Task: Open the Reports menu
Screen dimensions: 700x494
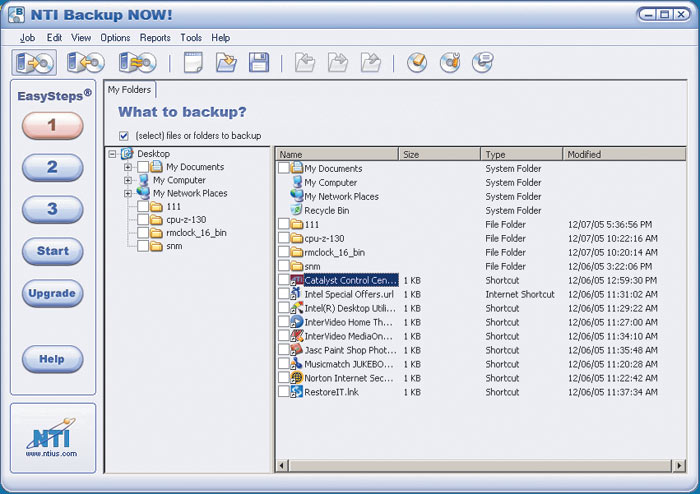Action: point(155,38)
